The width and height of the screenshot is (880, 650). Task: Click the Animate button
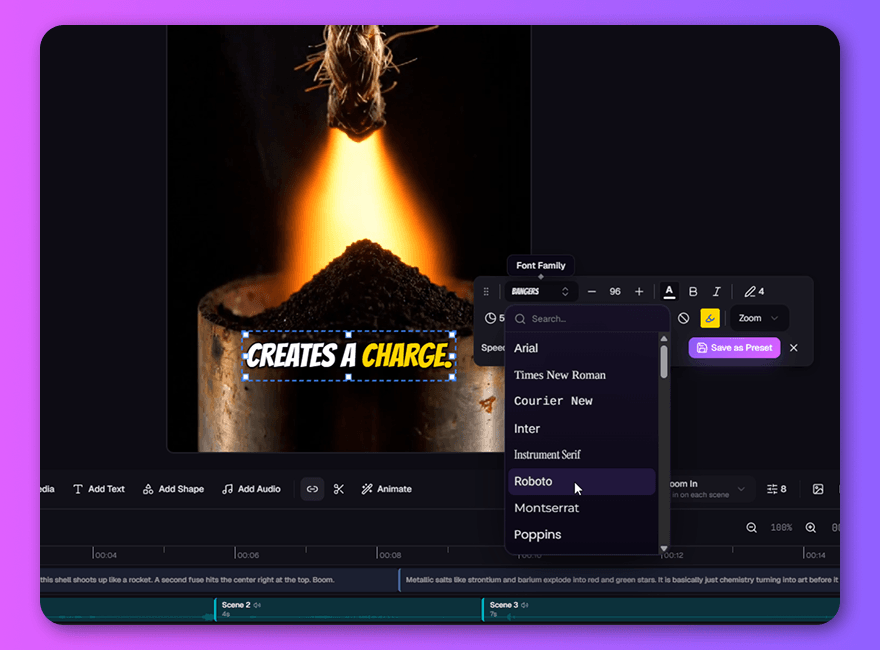pyautogui.click(x=386, y=489)
